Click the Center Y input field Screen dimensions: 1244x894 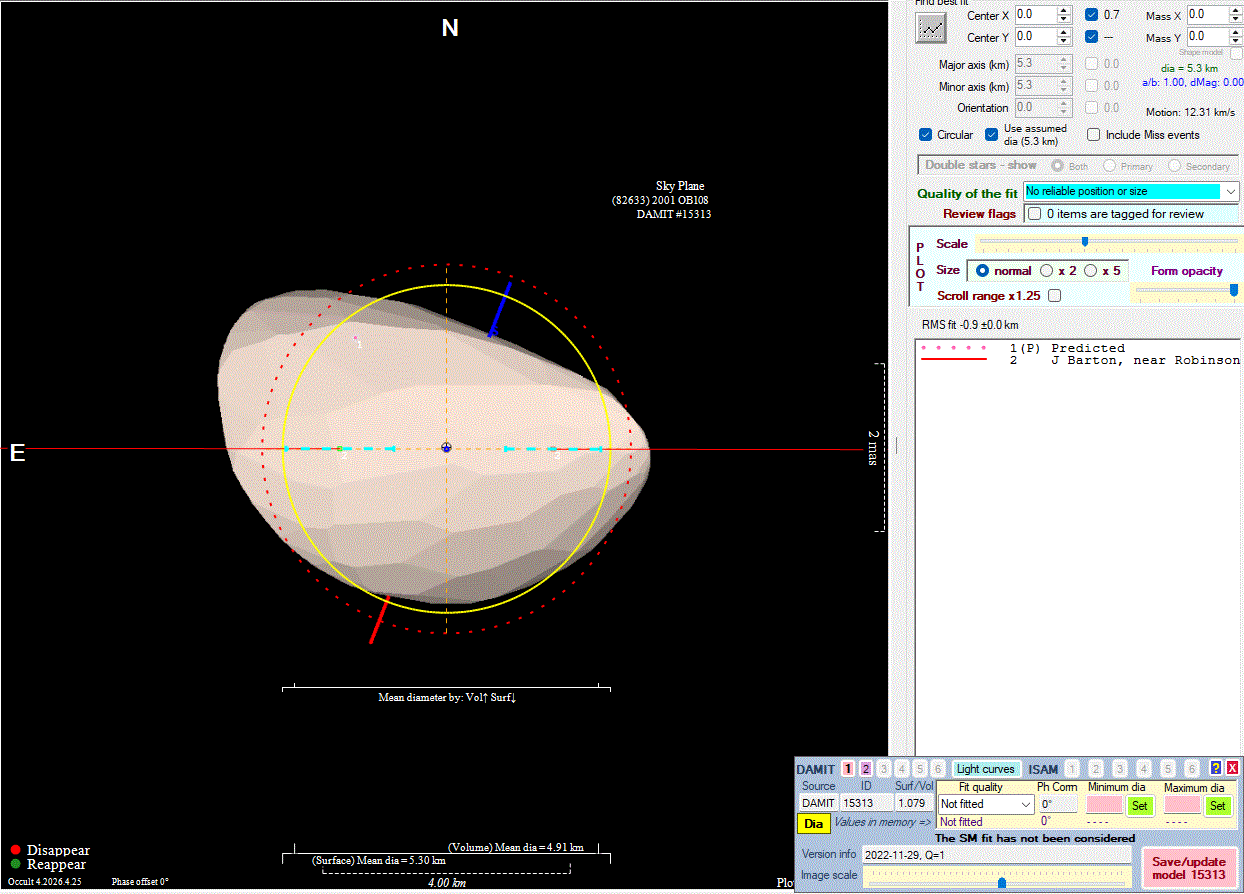(x=1036, y=37)
